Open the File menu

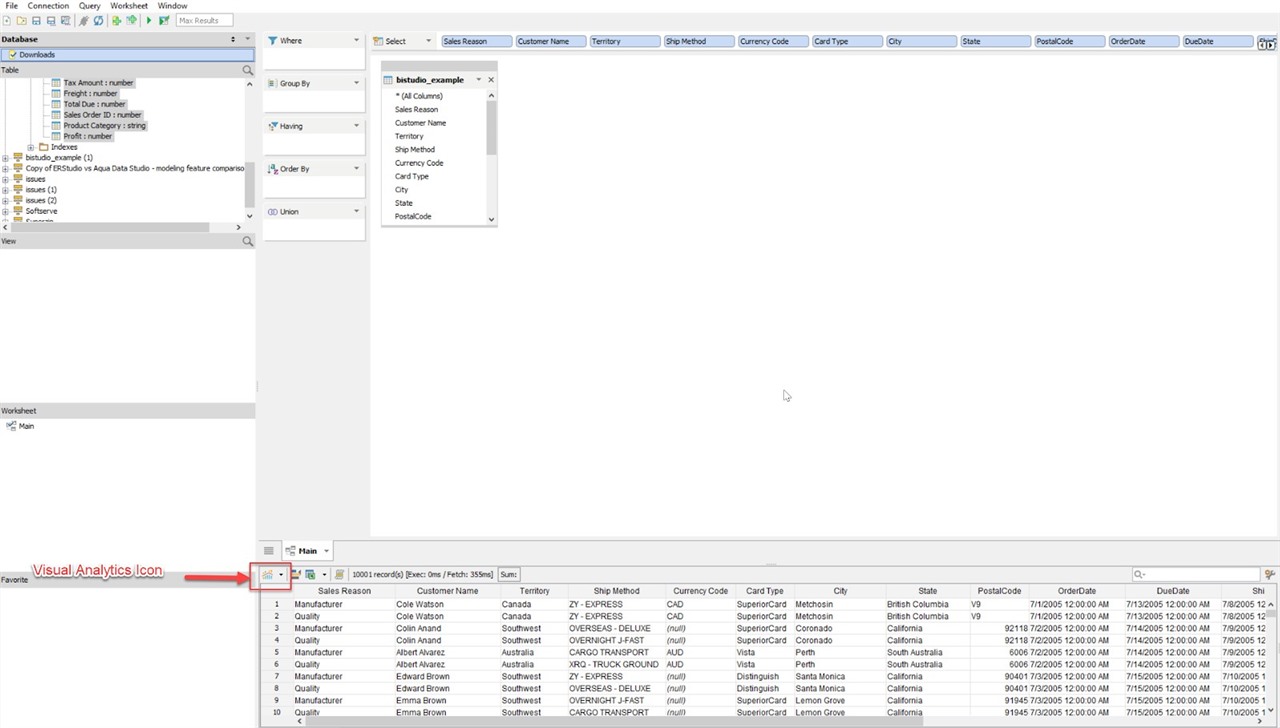(x=12, y=6)
